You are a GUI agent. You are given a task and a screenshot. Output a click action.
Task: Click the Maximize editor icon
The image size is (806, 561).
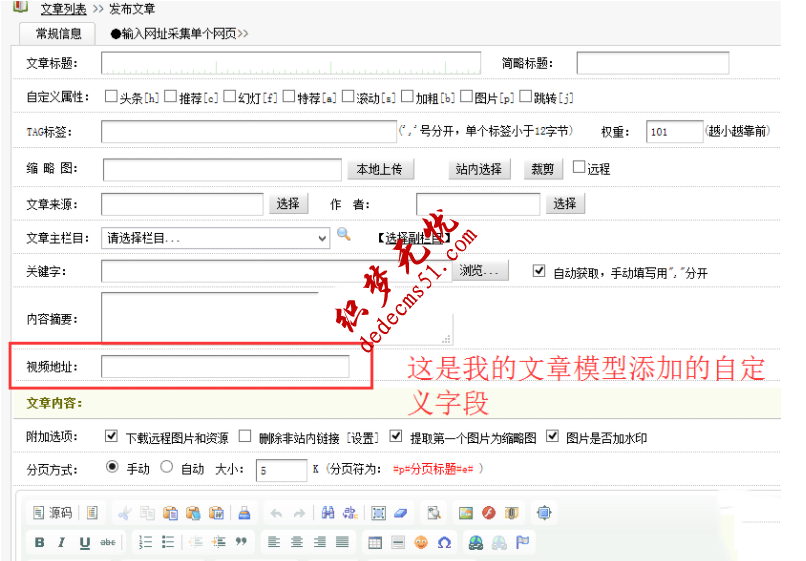click(544, 513)
